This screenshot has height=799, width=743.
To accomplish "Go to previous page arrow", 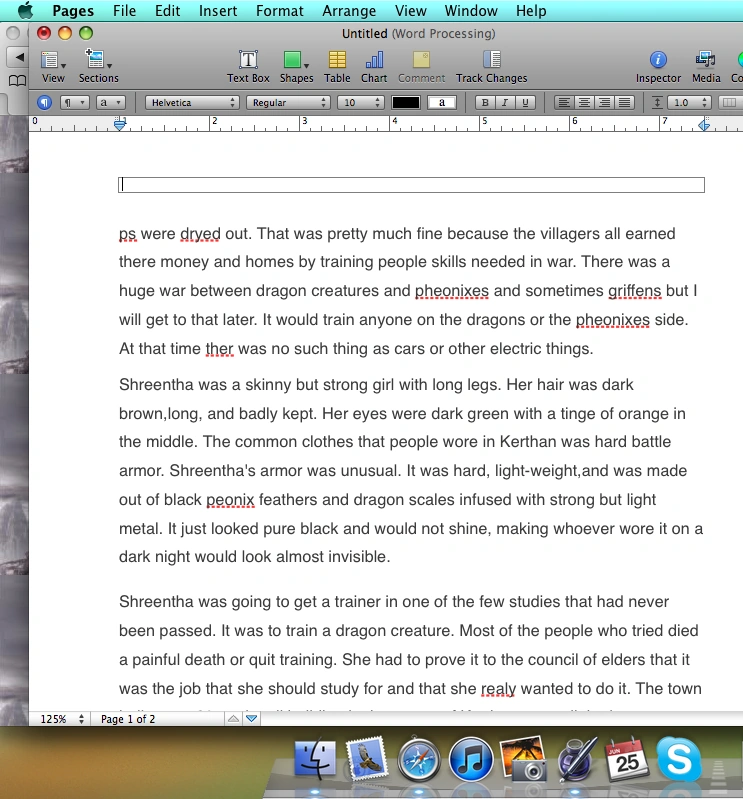I will coord(233,718).
